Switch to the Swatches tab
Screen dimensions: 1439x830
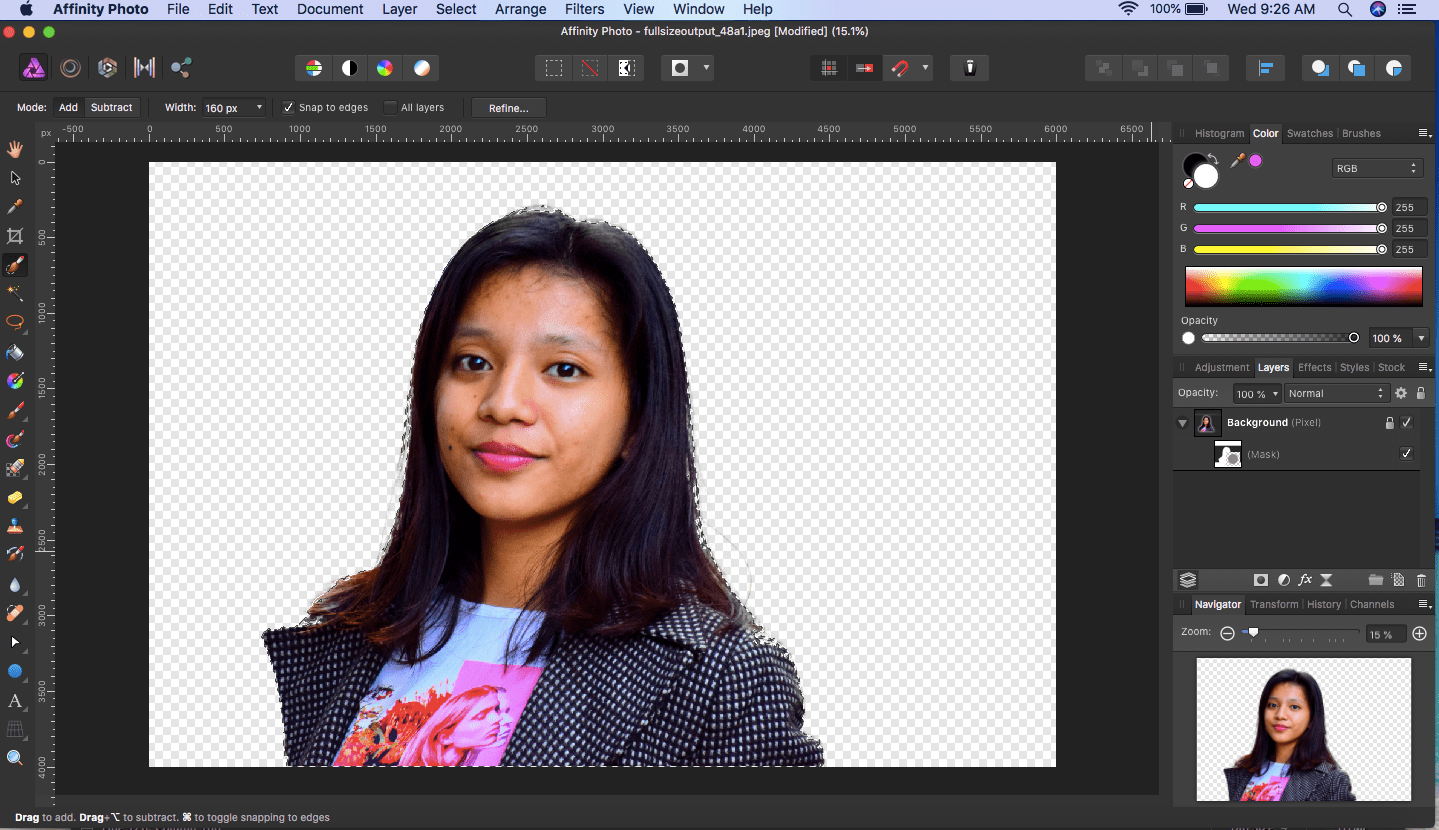pyautogui.click(x=1309, y=133)
